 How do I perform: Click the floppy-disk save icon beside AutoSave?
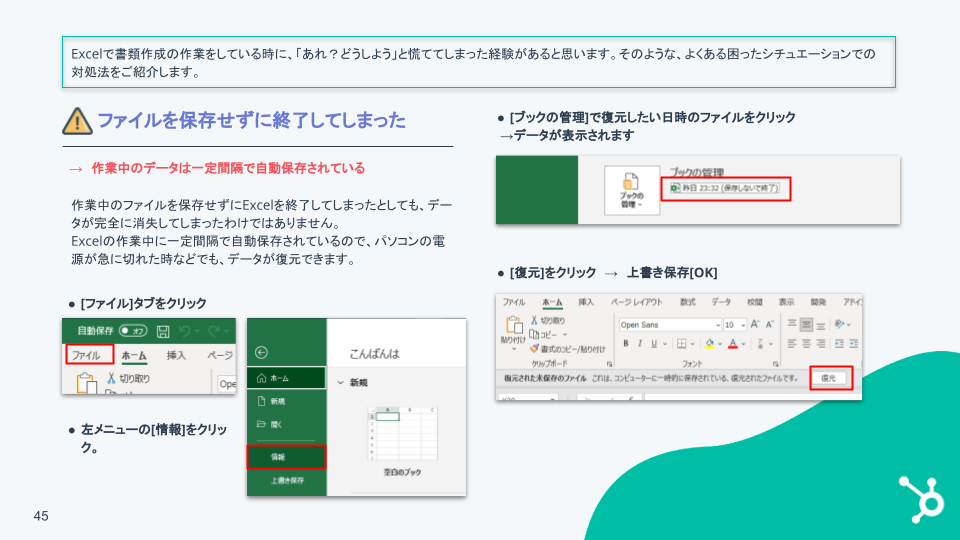[x=163, y=331]
